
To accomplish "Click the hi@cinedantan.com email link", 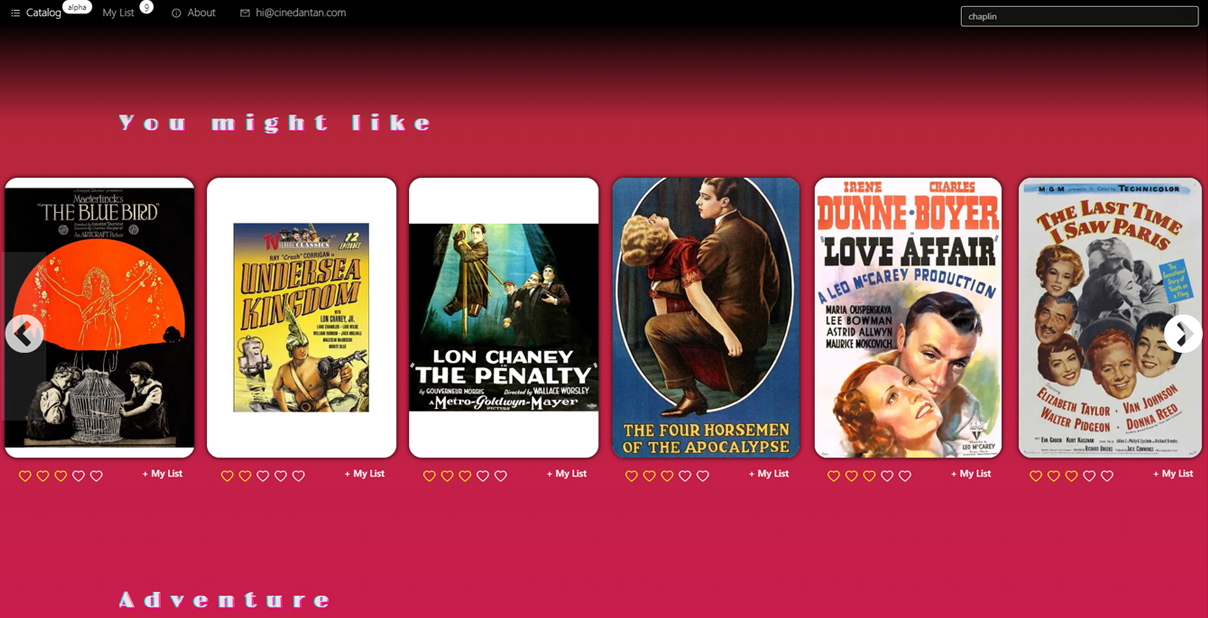I will 301,13.
